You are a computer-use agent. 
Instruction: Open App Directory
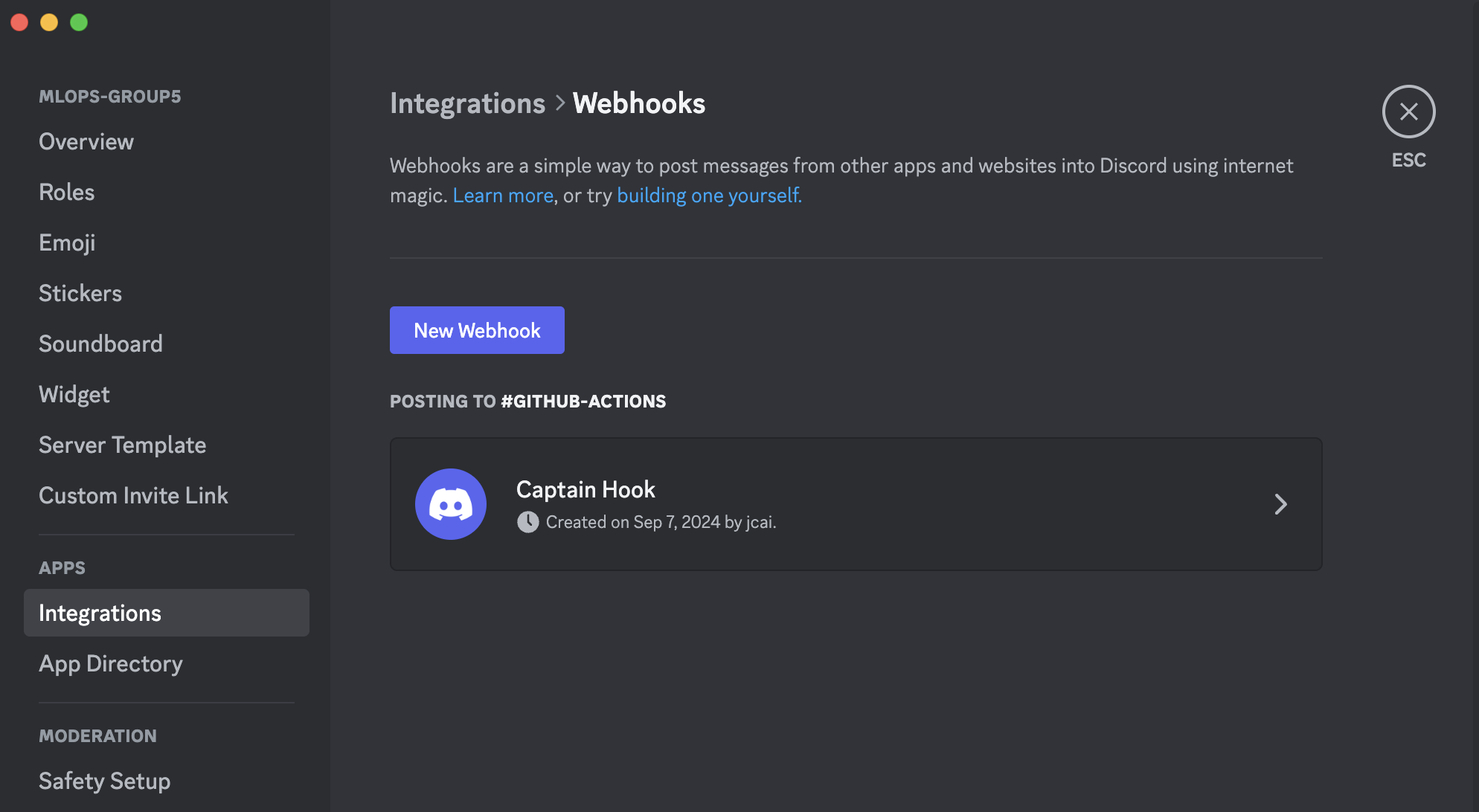point(111,663)
